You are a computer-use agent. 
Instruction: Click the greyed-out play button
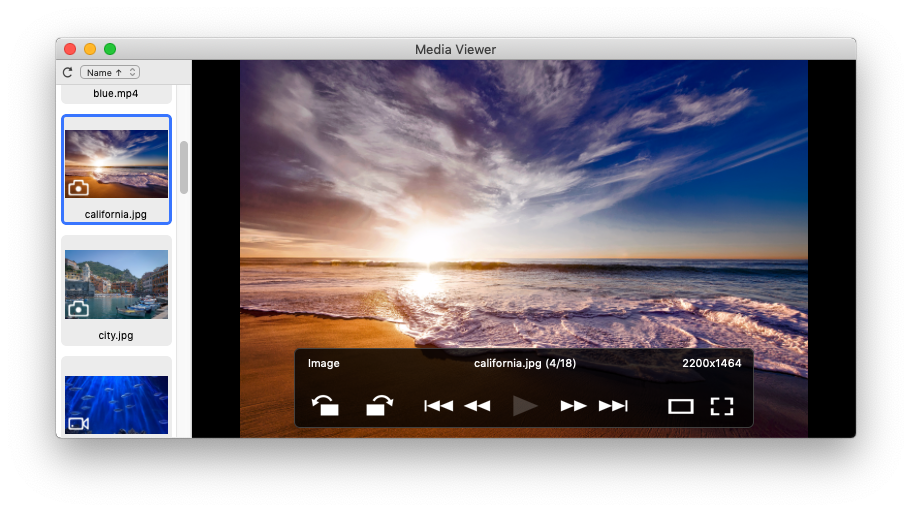[525, 406]
